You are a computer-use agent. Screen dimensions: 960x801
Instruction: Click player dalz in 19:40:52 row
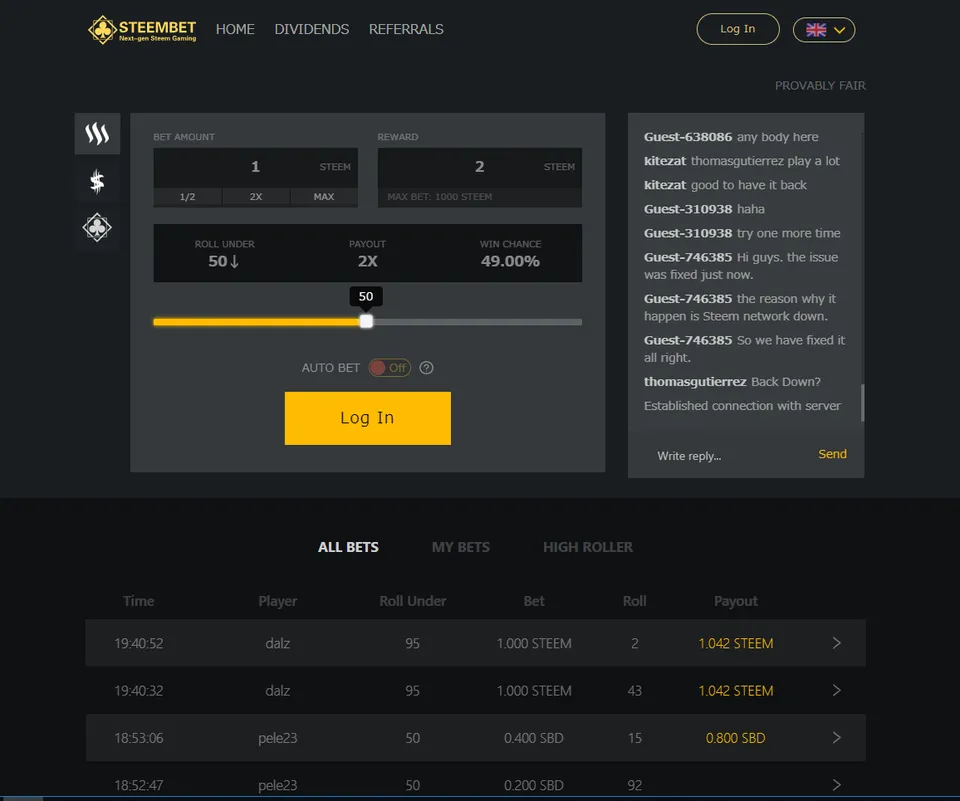(x=277, y=643)
